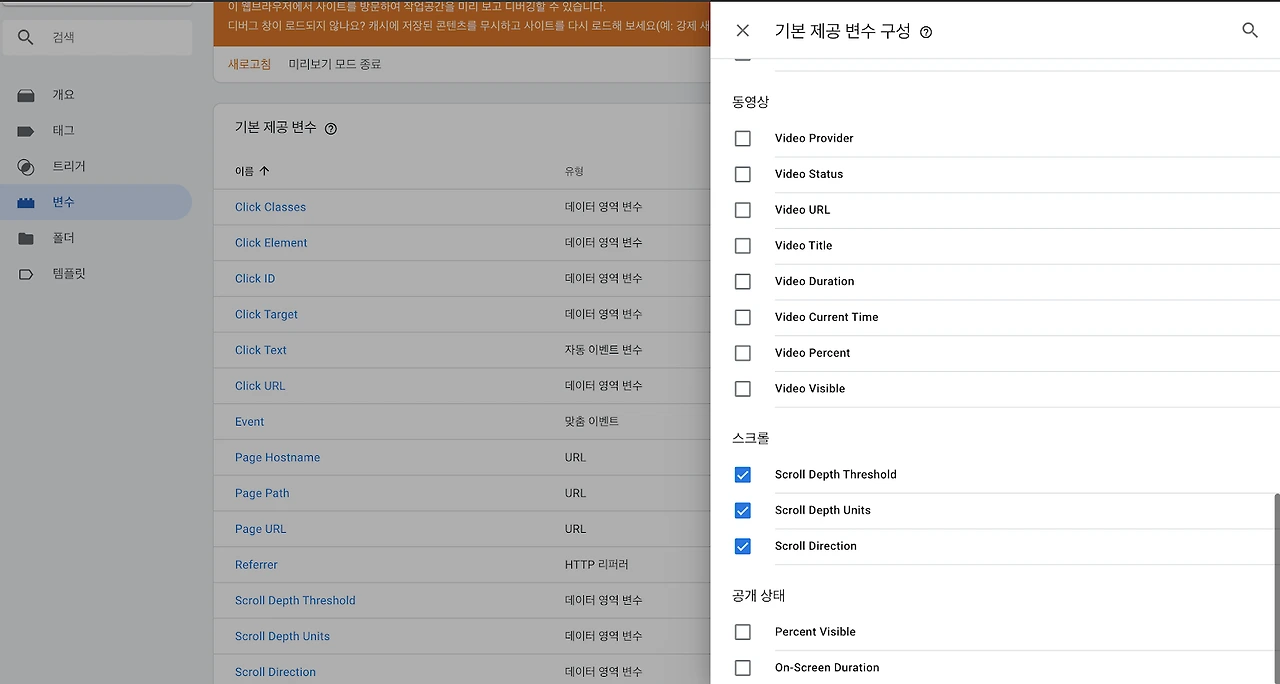Open the Click Text variable
This screenshot has height=684, width=1280.
tap(261, 350)
